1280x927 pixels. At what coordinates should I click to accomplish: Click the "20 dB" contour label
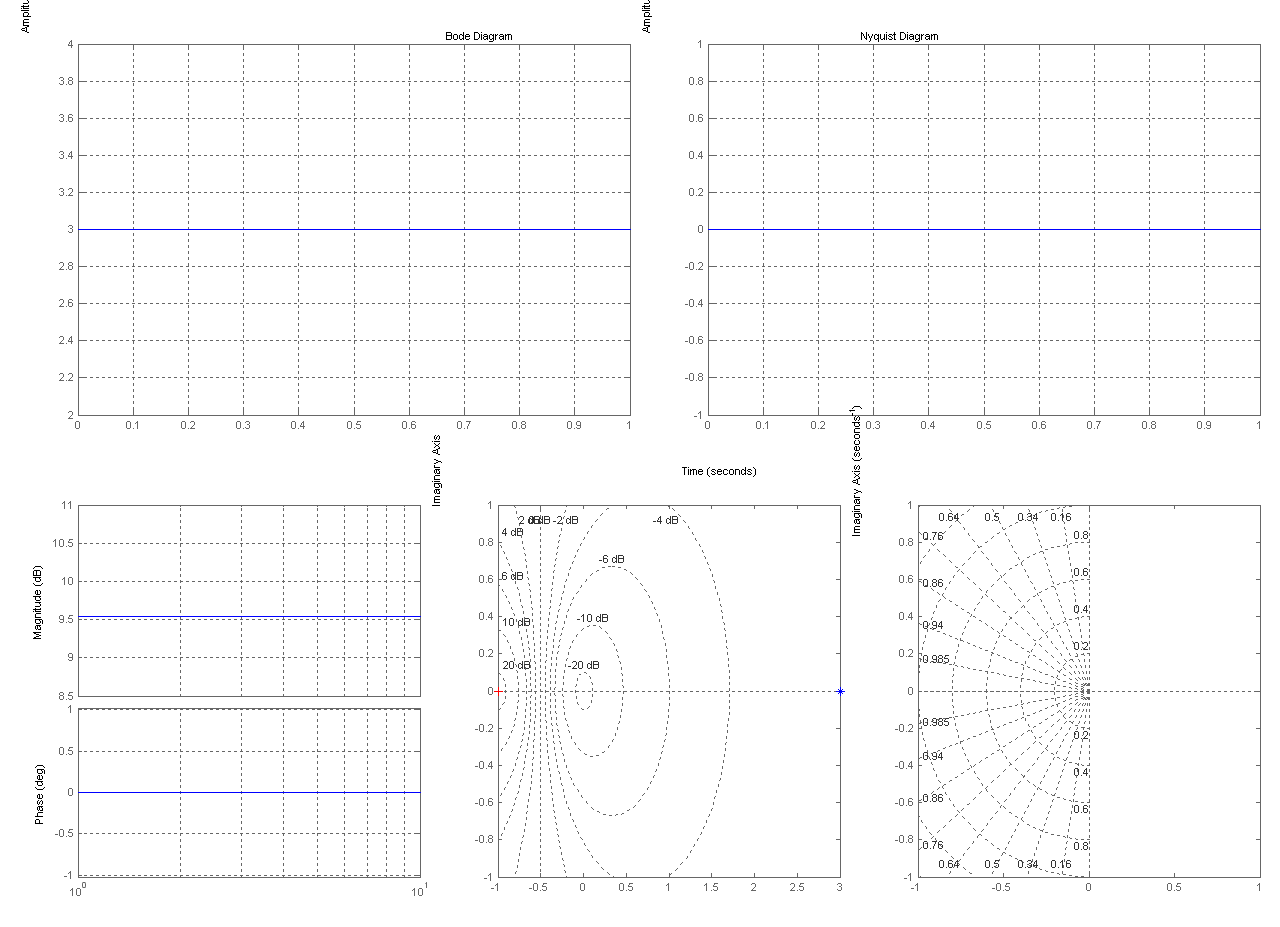click(516, 665)
